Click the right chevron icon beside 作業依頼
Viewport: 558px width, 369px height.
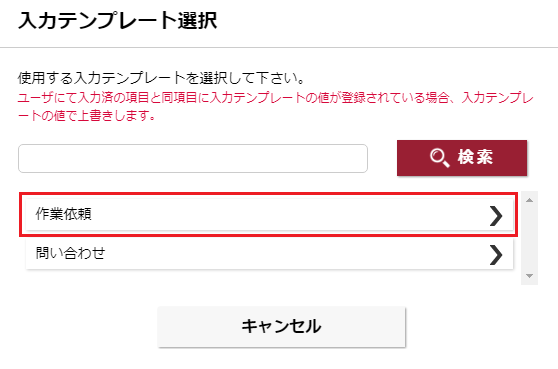click(496, 216)
